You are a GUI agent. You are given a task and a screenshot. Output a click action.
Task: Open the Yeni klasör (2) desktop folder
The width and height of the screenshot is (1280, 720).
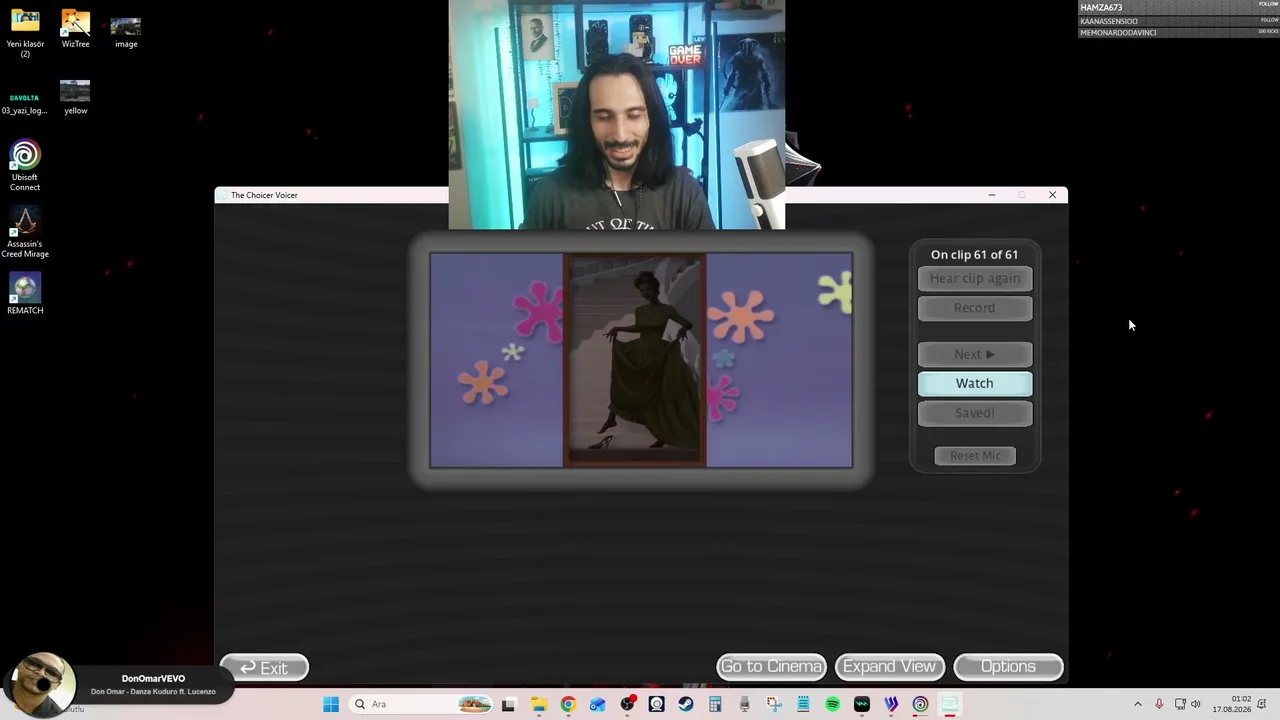point(25,33)
